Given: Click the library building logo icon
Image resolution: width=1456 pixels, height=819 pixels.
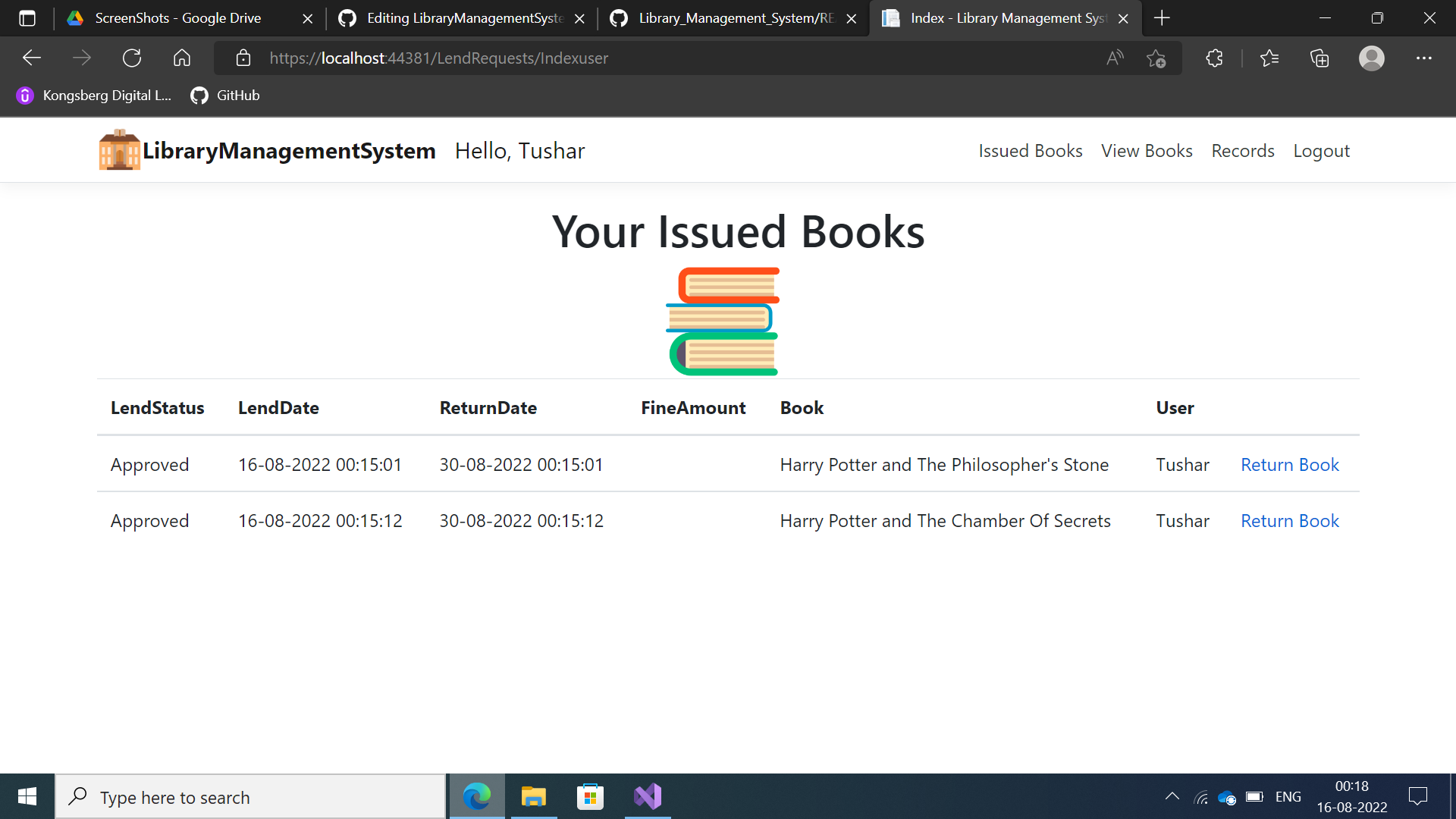Looking at the screenshot, I should pos(118,149).
